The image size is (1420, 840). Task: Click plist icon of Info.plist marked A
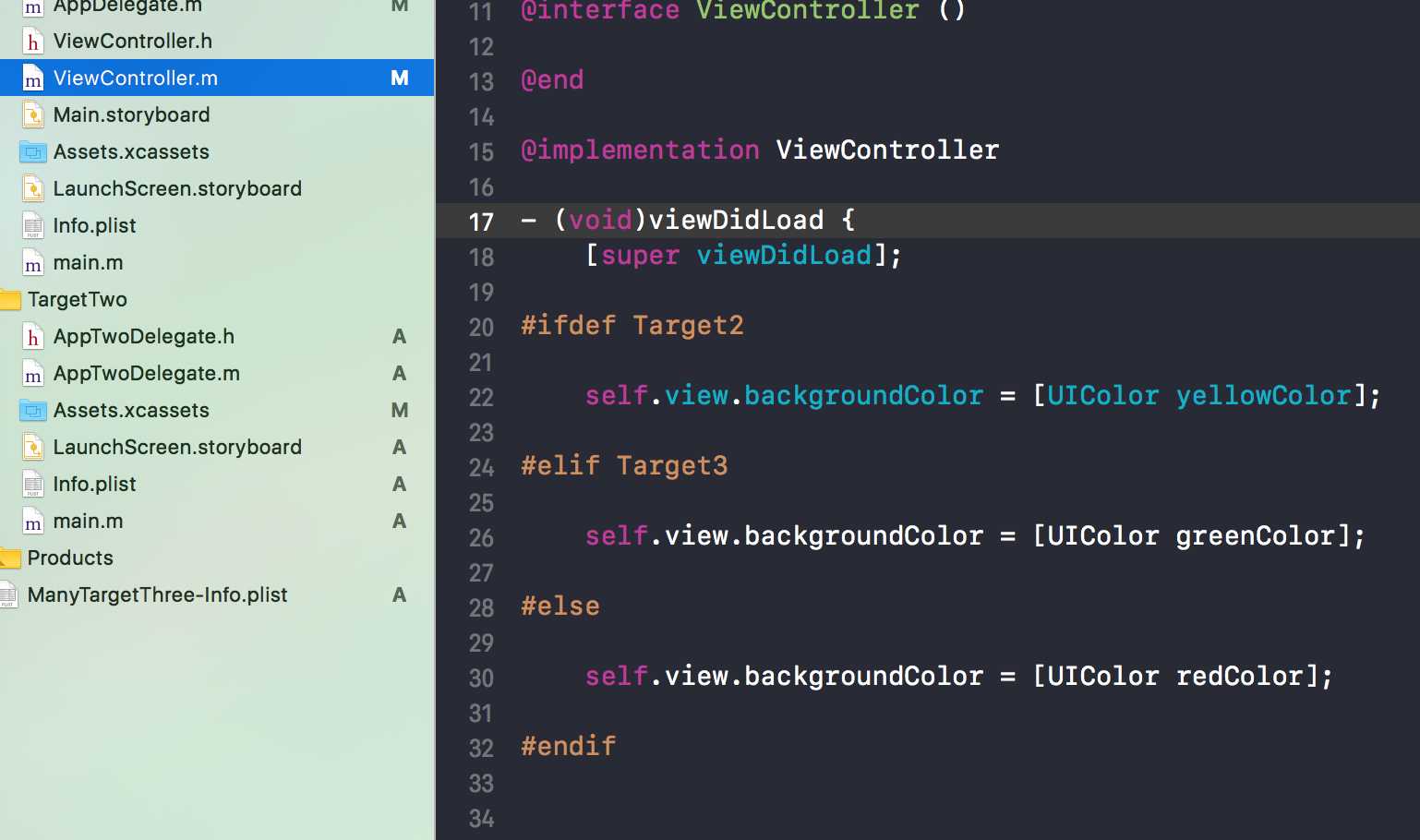(x=33, y=485)
